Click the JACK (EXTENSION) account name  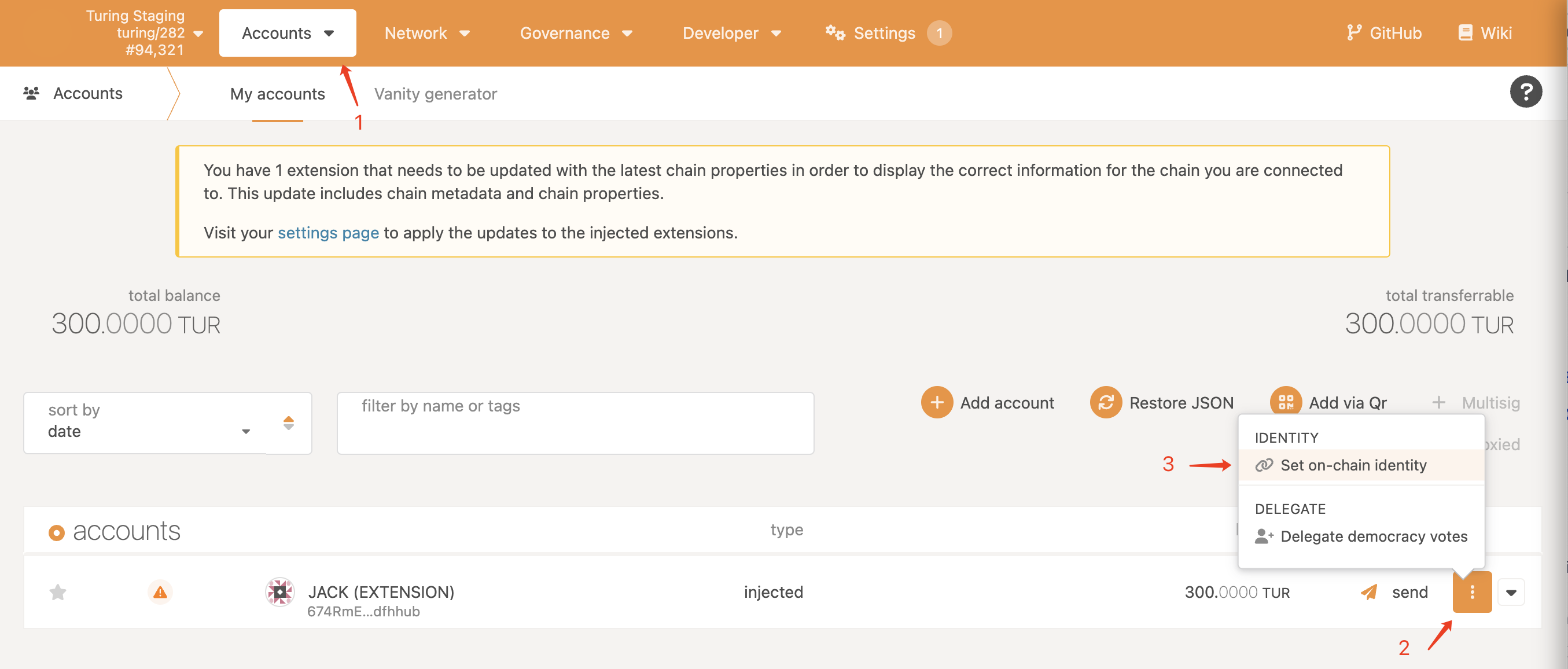click(381, 591)
